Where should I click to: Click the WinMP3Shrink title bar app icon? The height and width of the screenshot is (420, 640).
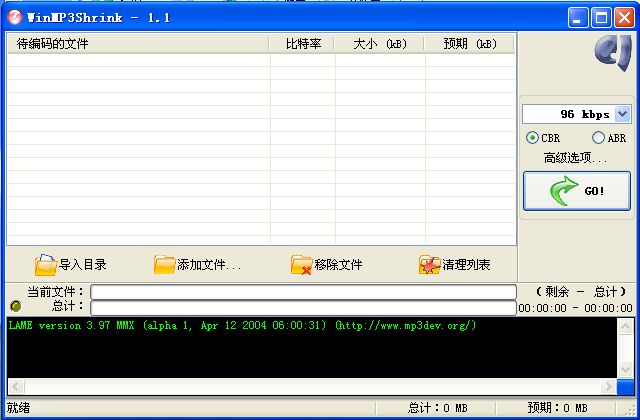pyautogui.click(x=15, y=17)
